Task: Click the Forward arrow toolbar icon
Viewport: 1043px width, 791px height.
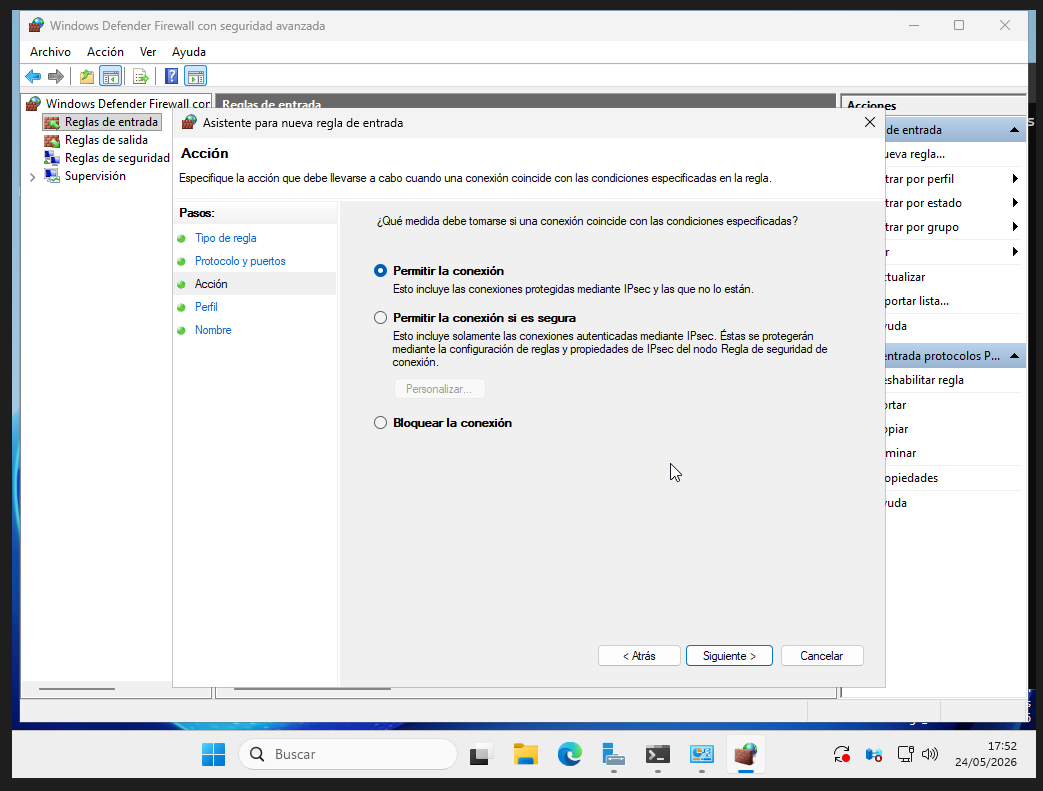Action: [56, 77]
